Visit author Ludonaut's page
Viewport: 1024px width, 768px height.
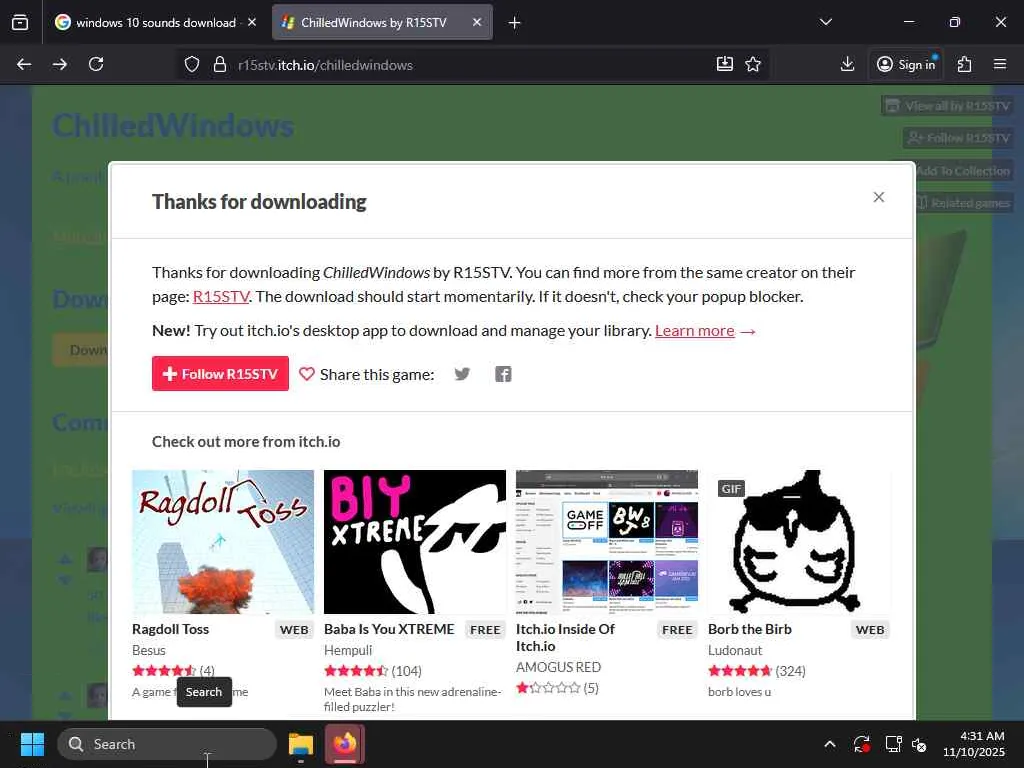click(x=735, y=650)
